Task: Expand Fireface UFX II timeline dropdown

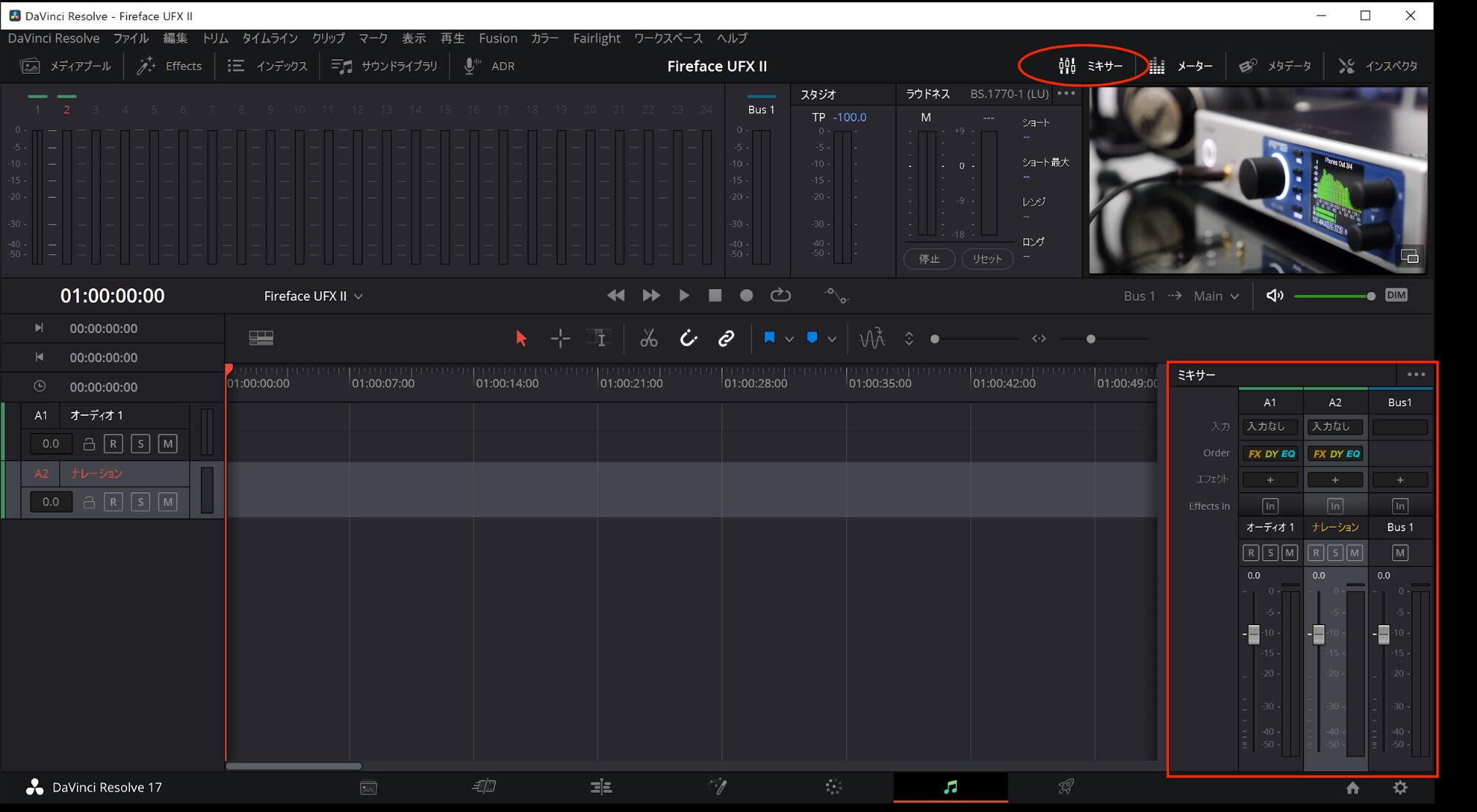Action: (358, 296)
